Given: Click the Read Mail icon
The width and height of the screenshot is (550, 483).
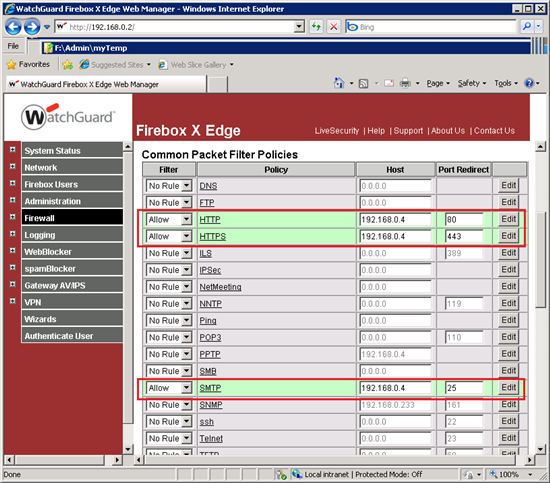Looking at the screenshot, I should point(389,83).
